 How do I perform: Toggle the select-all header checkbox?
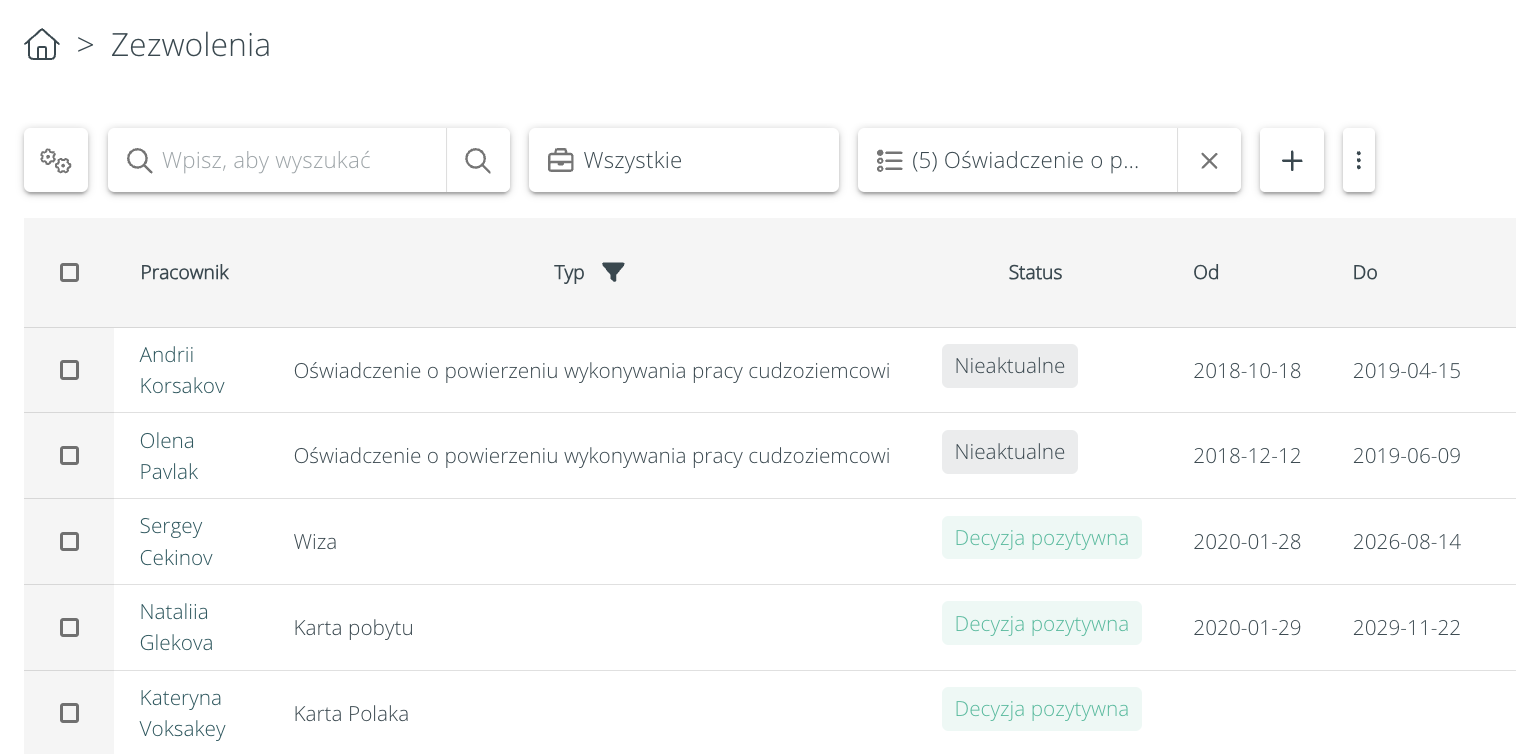pyautogui.click(x=69, y=272)
